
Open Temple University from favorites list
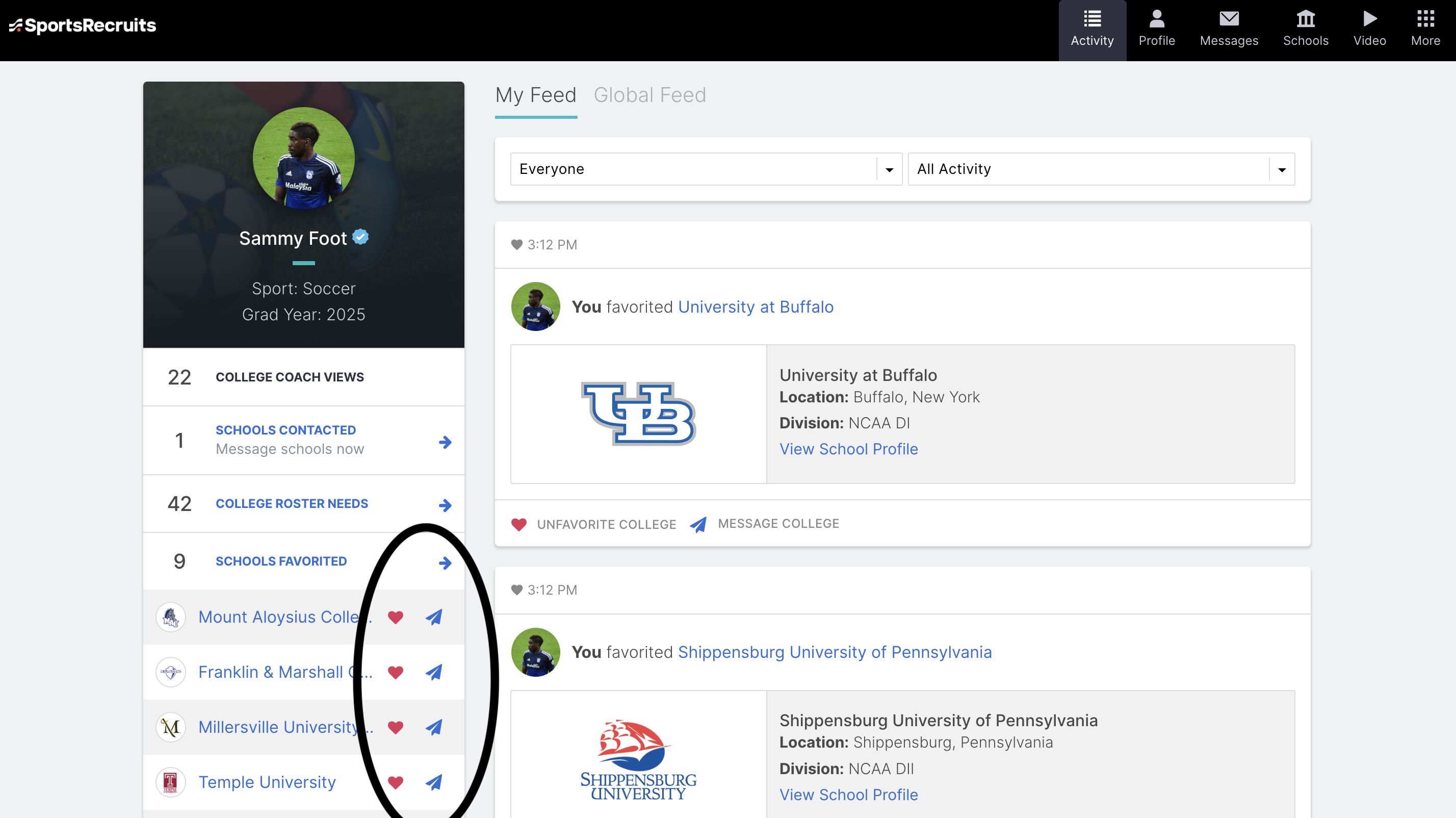tap(267, 782)
